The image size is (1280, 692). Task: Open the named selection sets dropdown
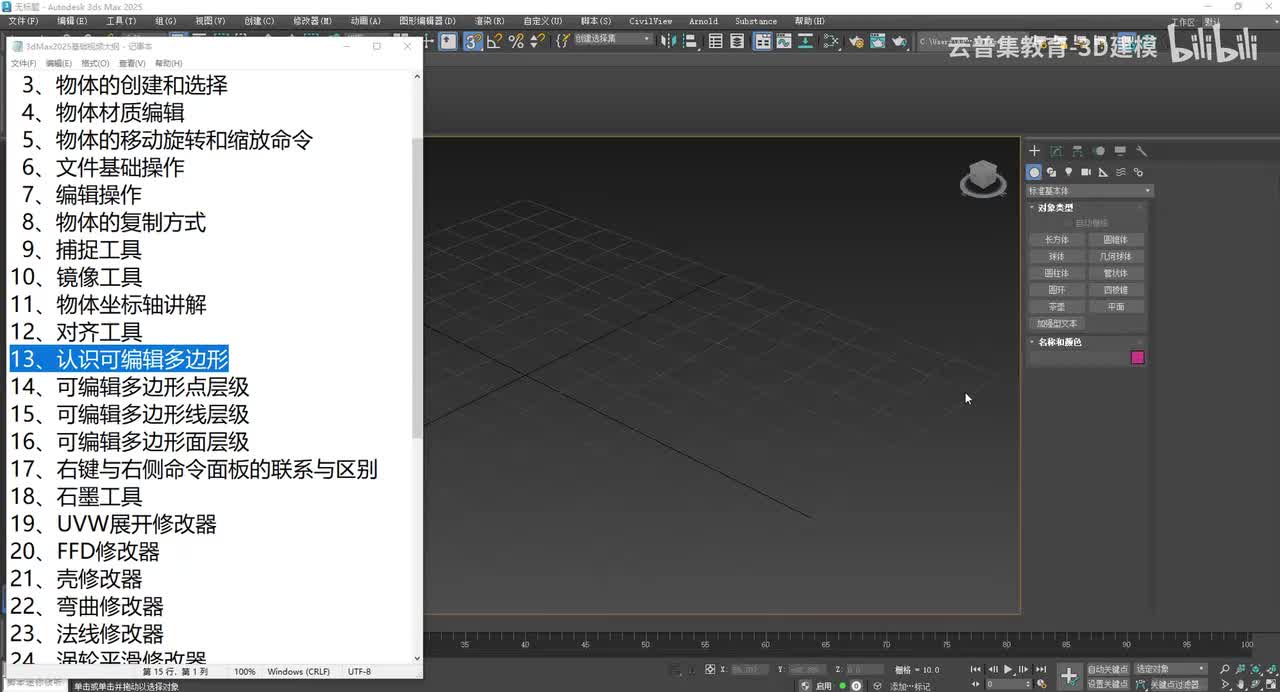point(612,40)
